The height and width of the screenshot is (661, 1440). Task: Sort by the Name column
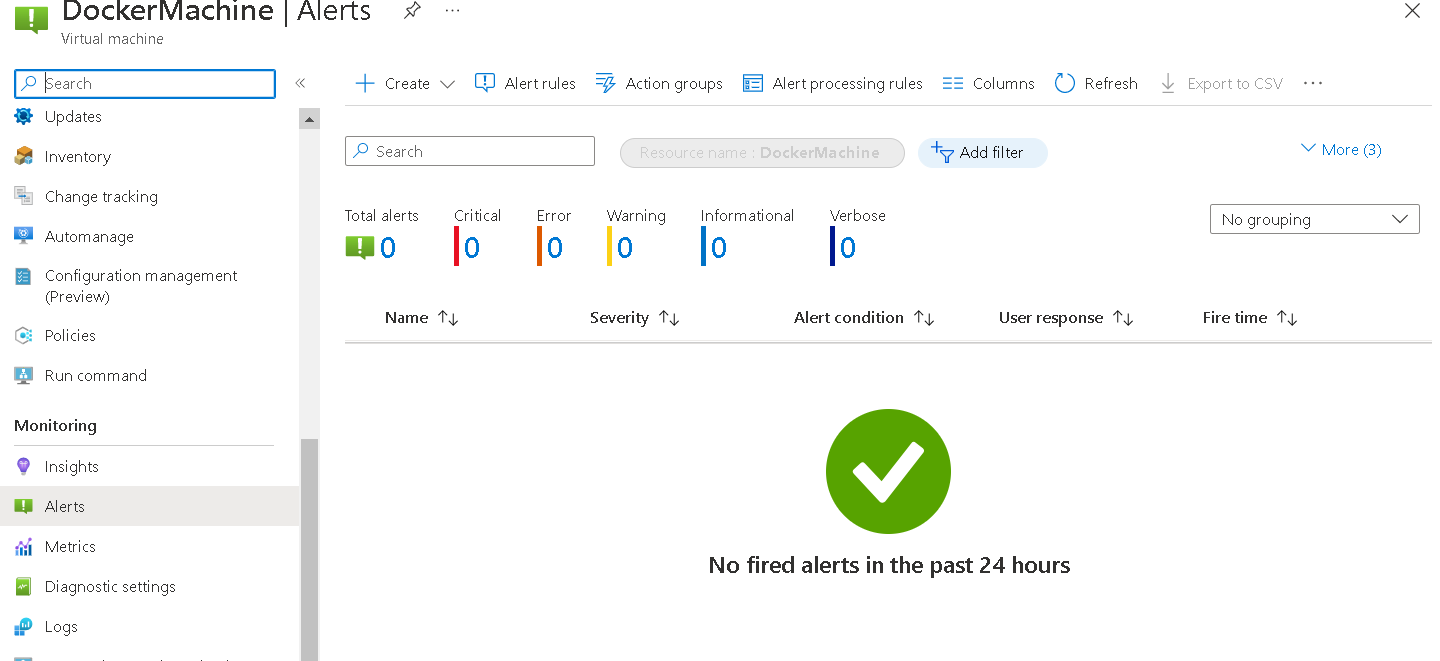[421, 317]
